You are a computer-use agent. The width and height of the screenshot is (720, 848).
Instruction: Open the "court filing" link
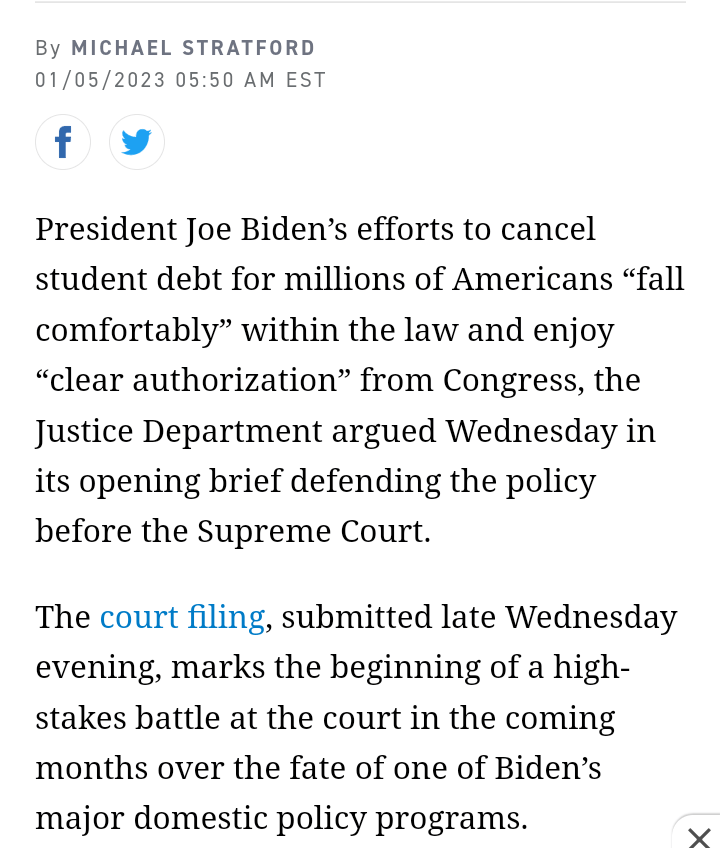pos(182,617)
